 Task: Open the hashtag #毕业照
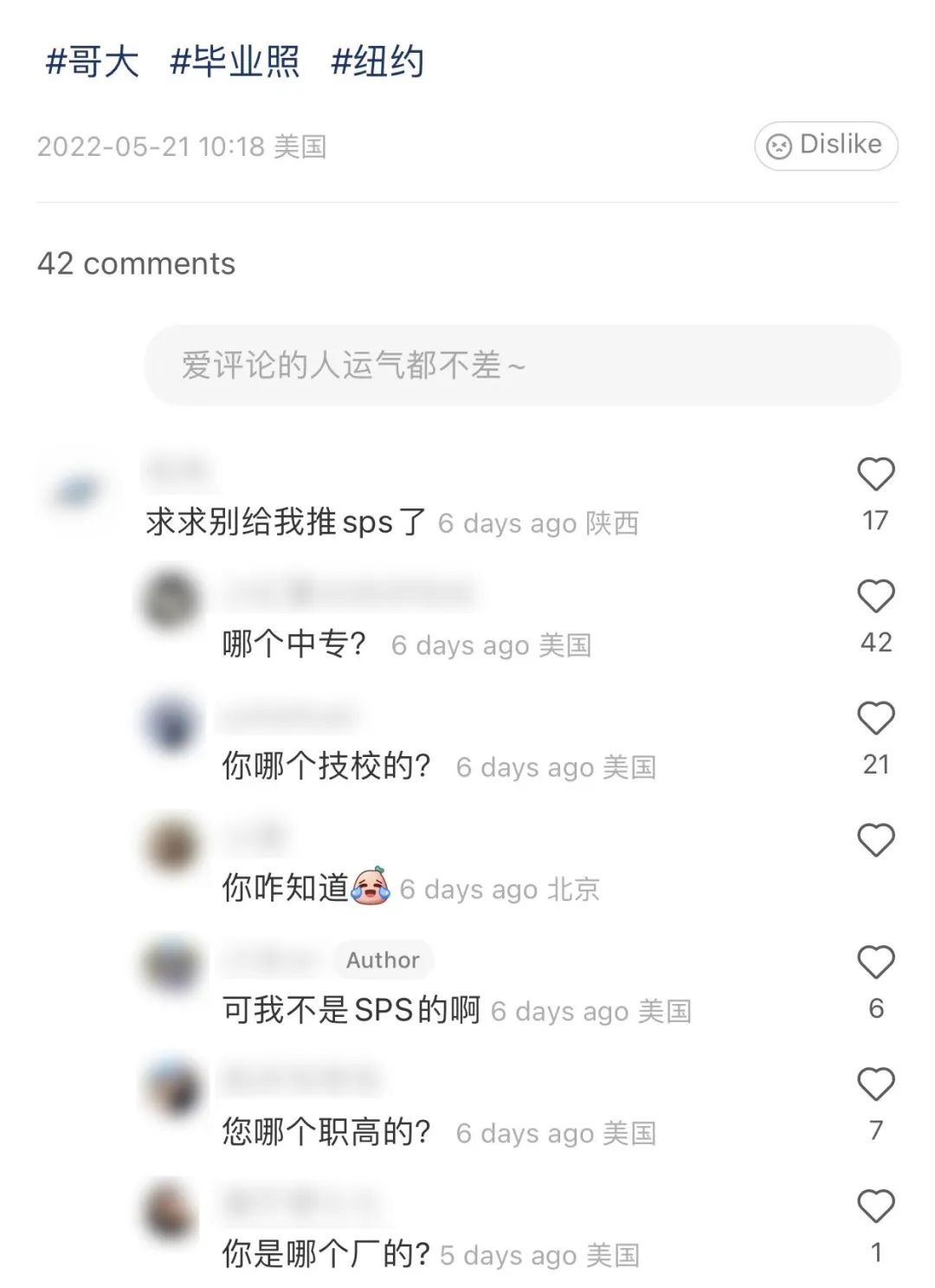[235, 62]
